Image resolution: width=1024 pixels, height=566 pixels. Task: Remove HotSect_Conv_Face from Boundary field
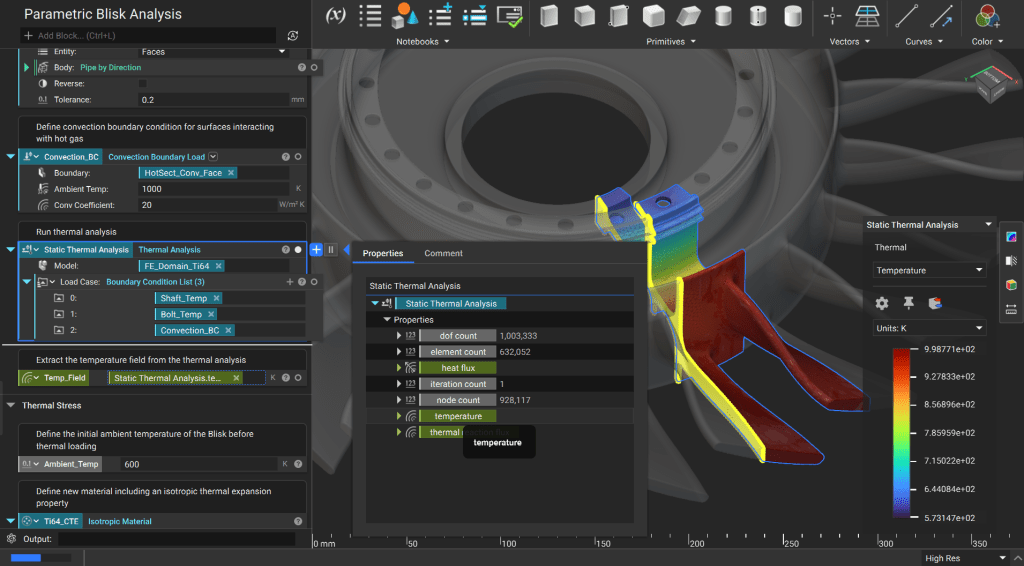[x=231, y=173]
